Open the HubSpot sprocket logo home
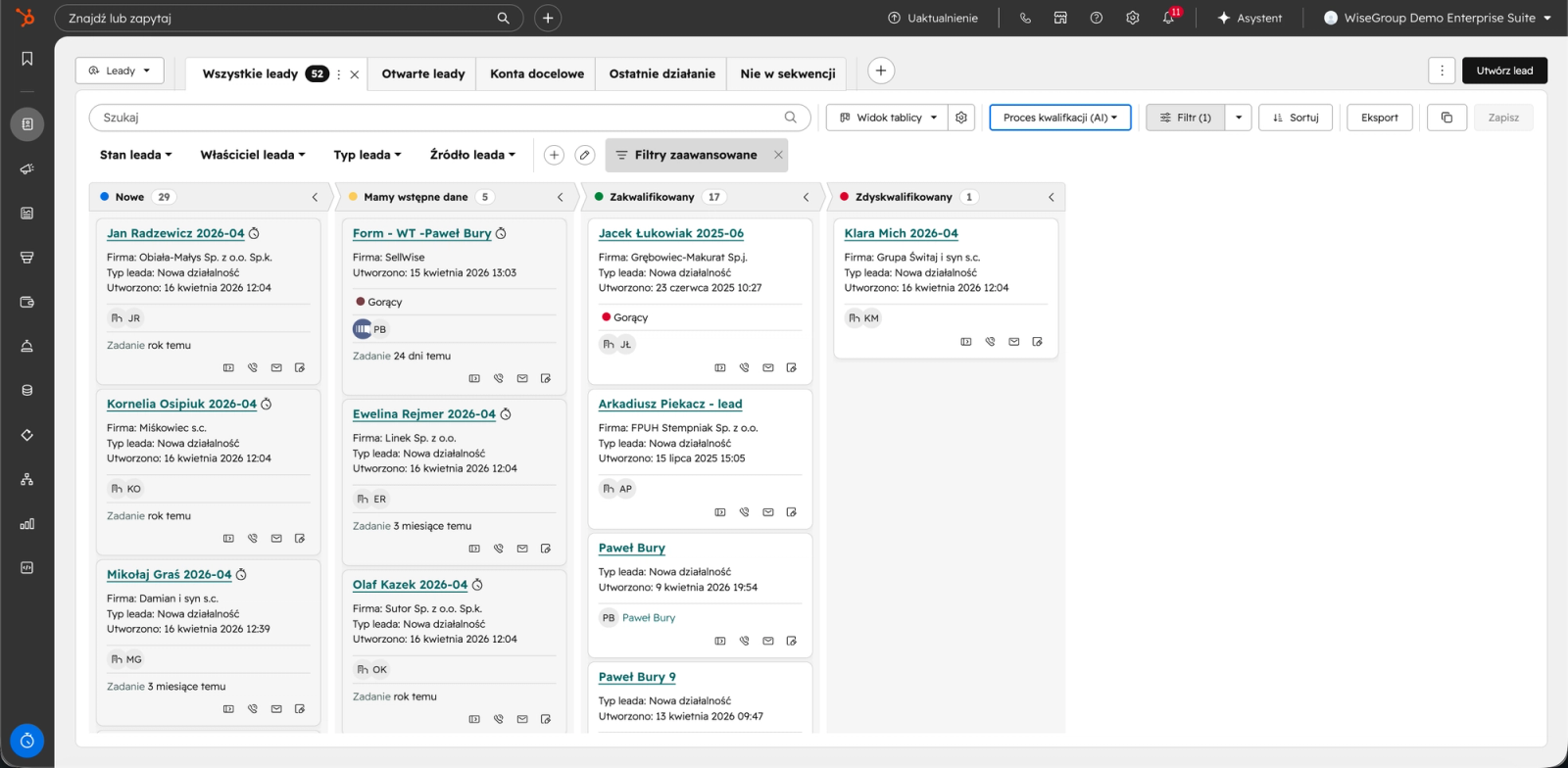 (x=26, y=18)
